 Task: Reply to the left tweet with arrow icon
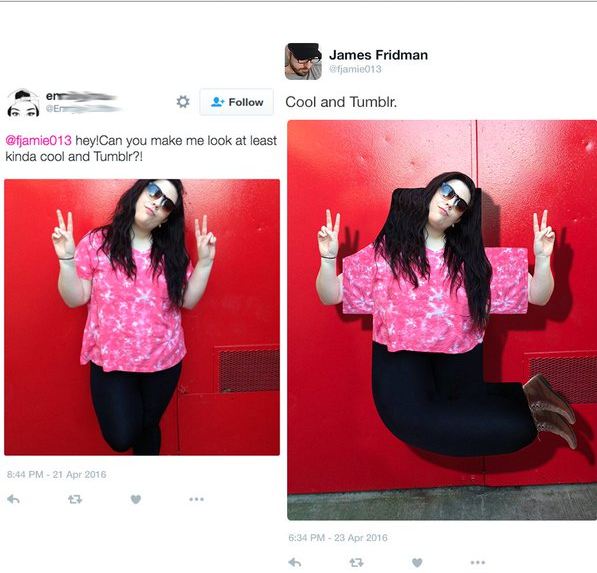[x=13, y=499]
